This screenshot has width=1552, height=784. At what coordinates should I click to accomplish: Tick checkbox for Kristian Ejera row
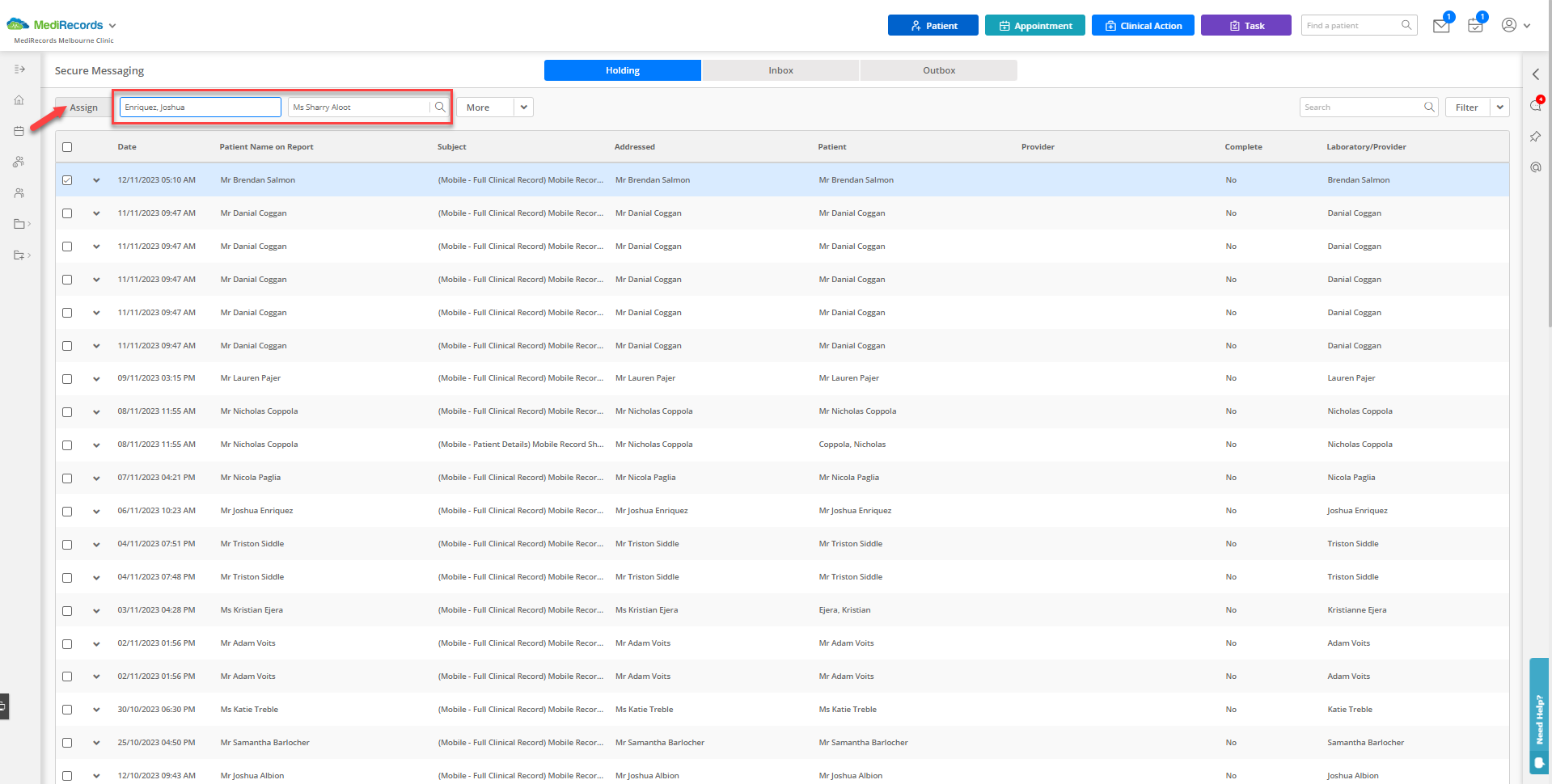(x=67, y=611)
